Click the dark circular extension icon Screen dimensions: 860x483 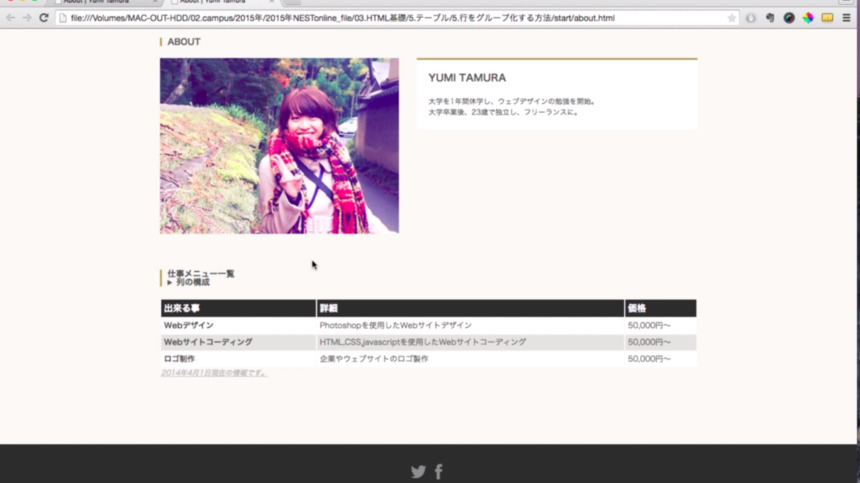(789, 18)
